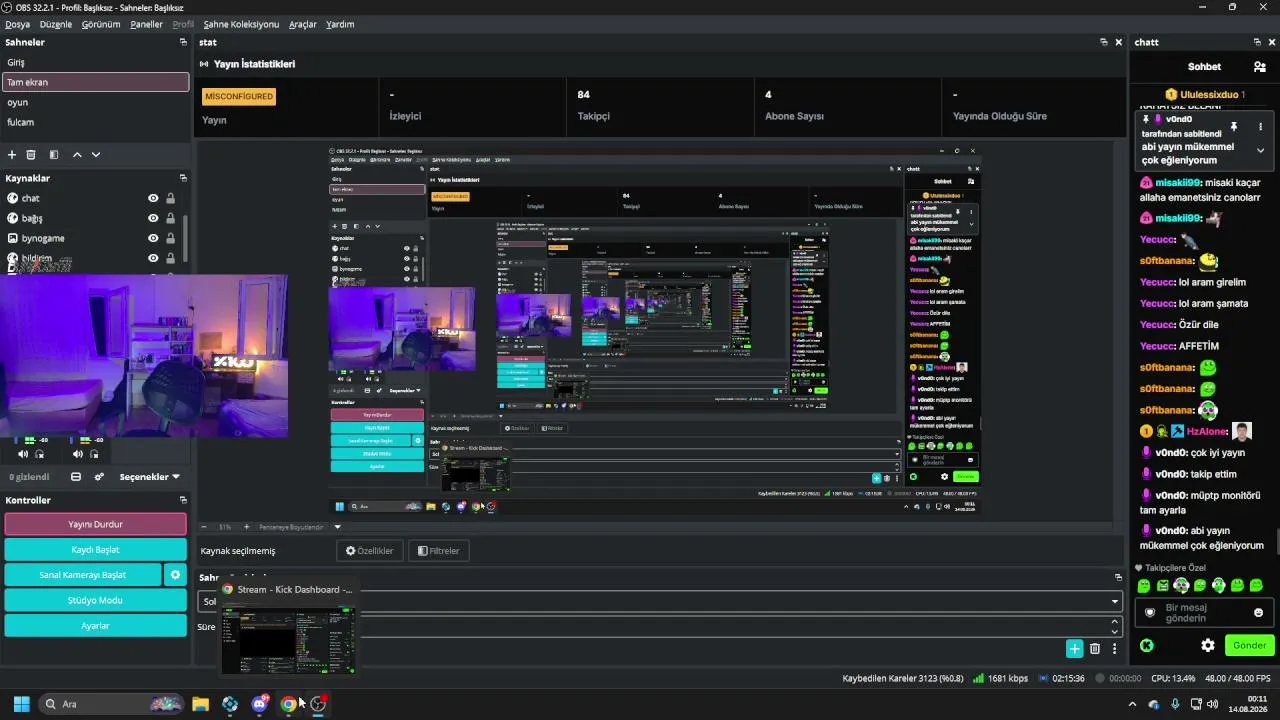Screen dimensions: 1280x720
Task: Float the Sahneler dock panel
Action: pyautogui.click(x=183, y=42)
